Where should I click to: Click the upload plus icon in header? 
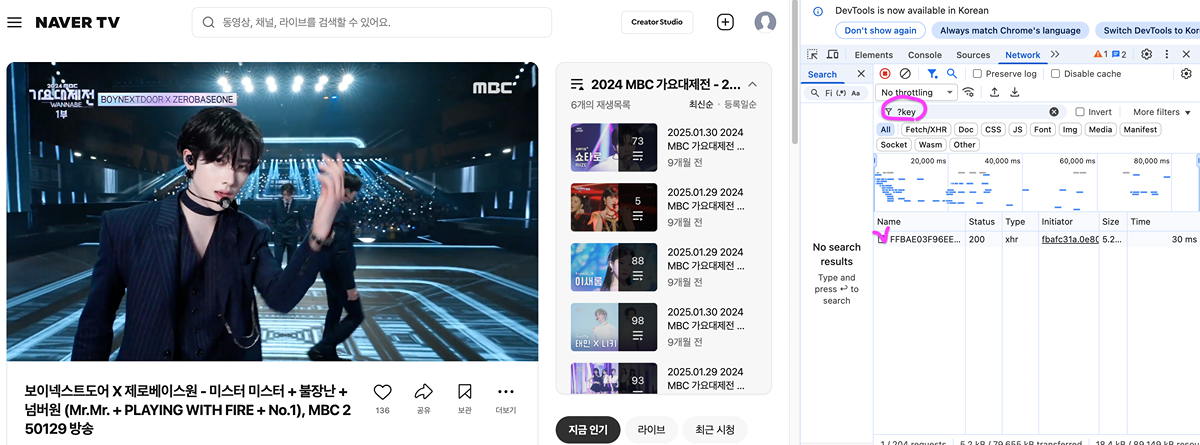725,22
